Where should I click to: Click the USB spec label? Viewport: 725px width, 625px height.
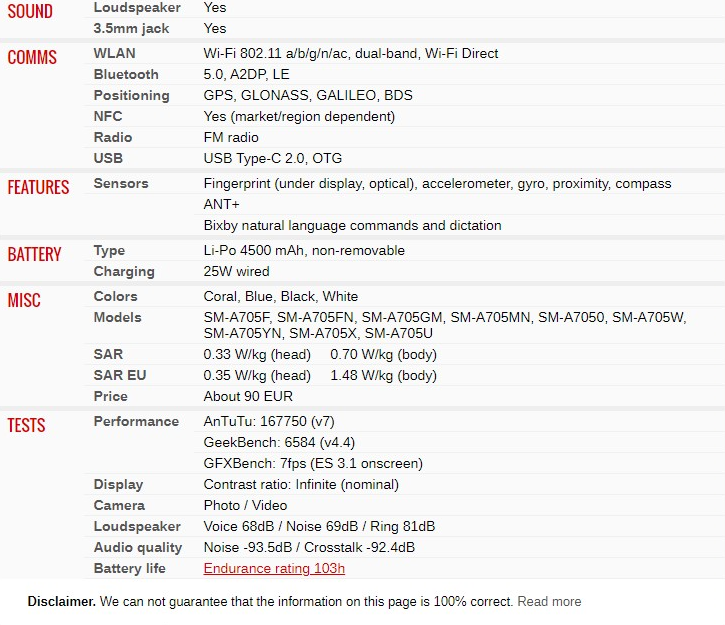[108, 158]
